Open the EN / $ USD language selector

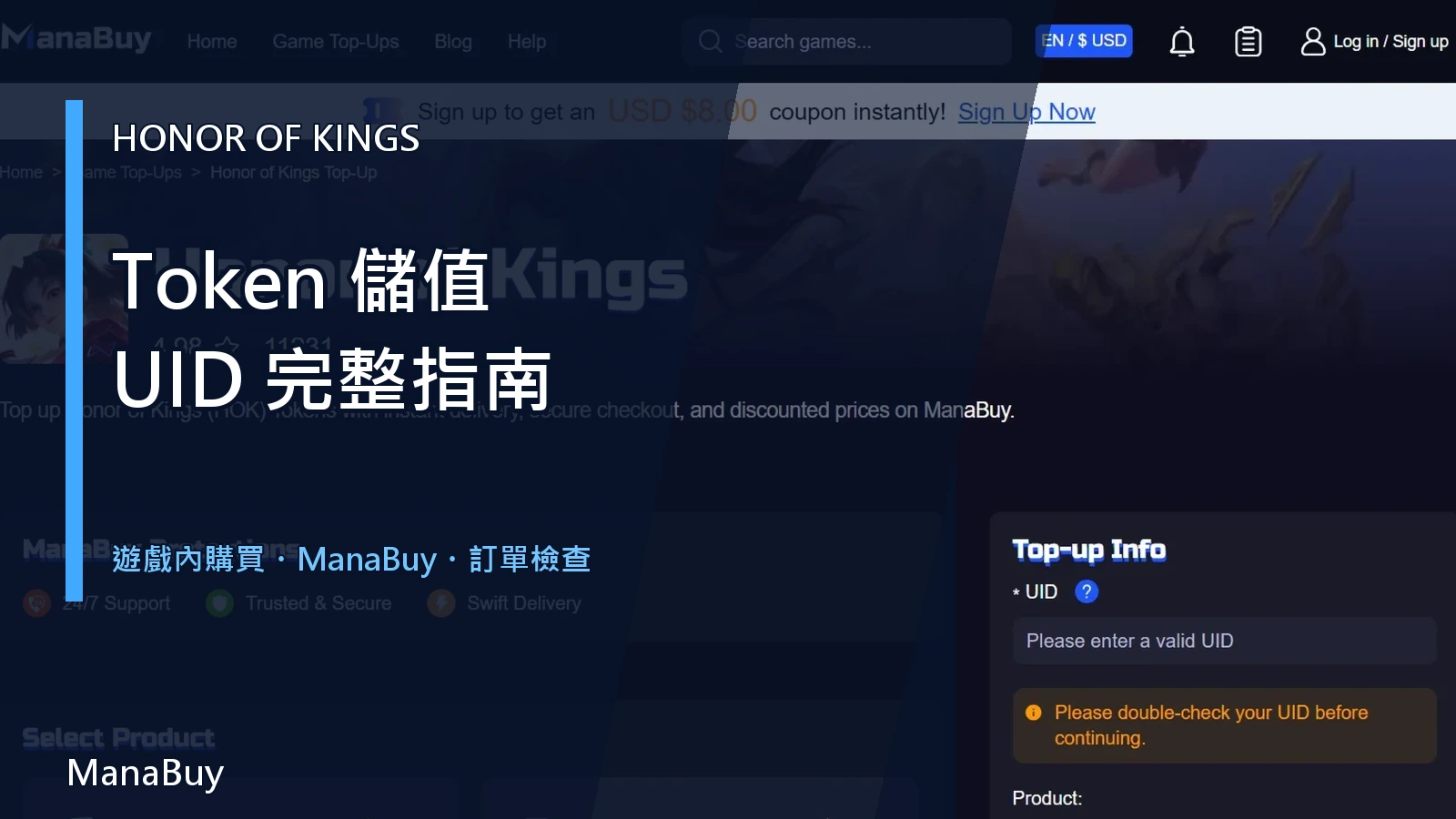(x=1084, y=41)
